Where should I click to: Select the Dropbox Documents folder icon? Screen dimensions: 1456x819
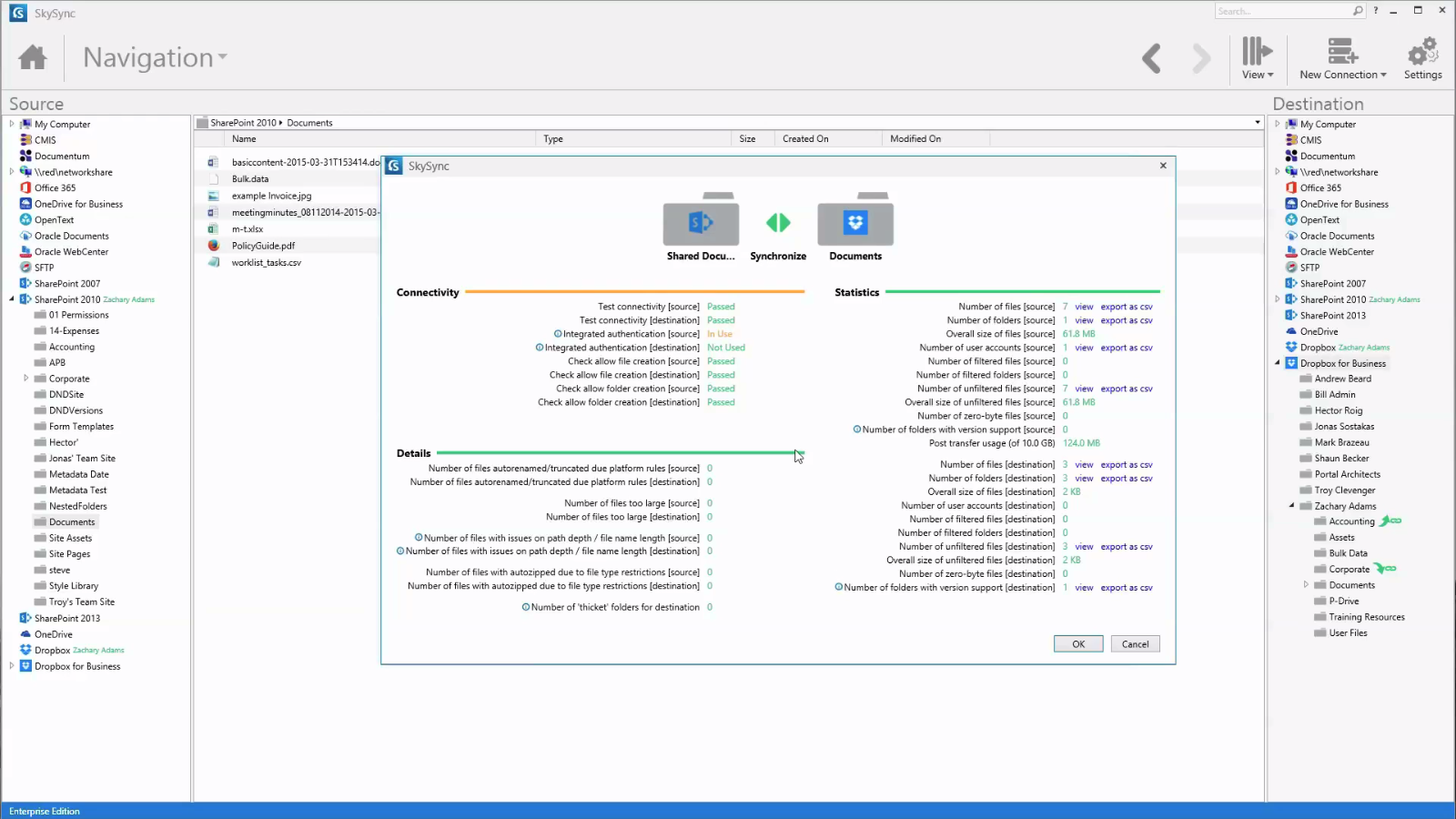coord(855,223)
